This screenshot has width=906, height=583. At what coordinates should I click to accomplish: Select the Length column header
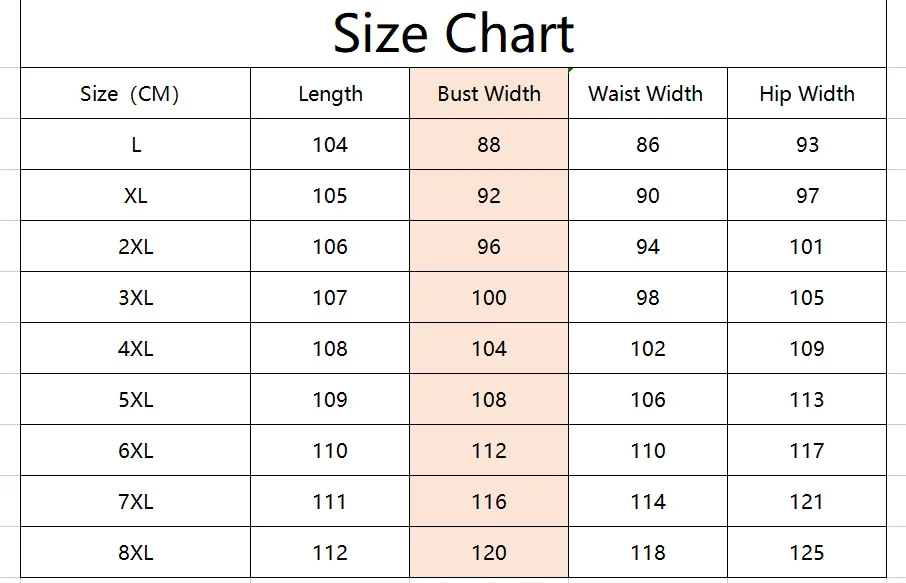330,94
